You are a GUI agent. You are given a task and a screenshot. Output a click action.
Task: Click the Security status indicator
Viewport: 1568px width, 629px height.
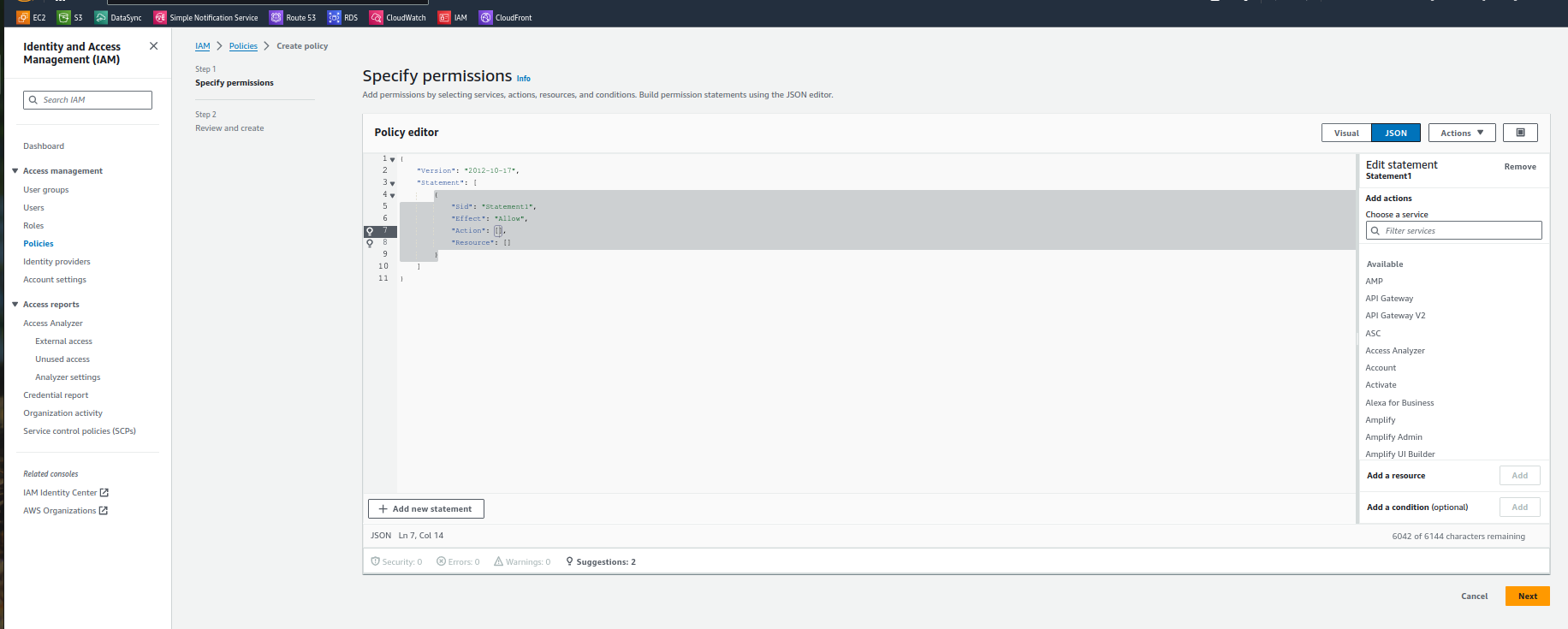click(396, 562)
